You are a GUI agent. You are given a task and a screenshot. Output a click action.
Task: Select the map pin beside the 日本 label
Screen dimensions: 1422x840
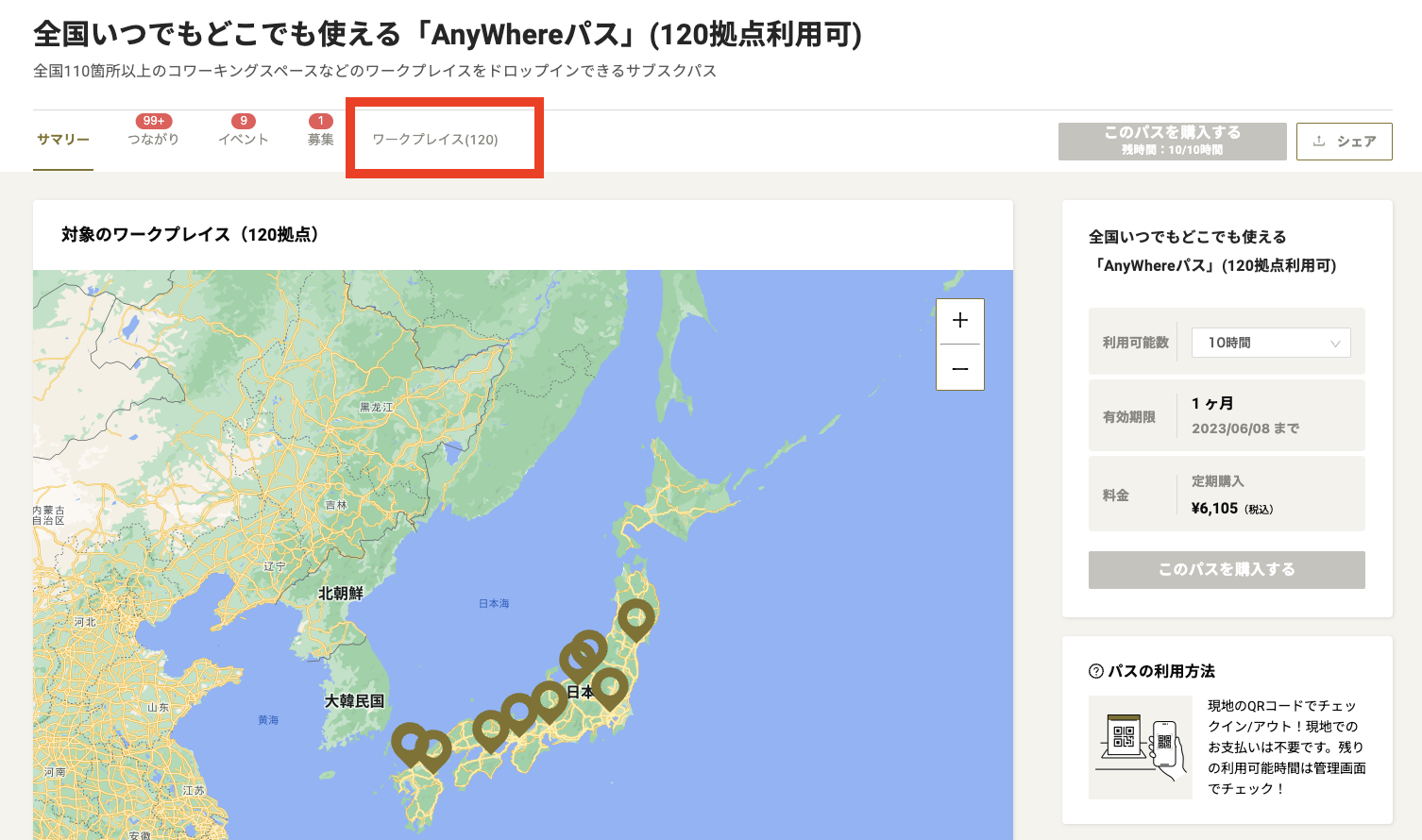click(610, 688)
